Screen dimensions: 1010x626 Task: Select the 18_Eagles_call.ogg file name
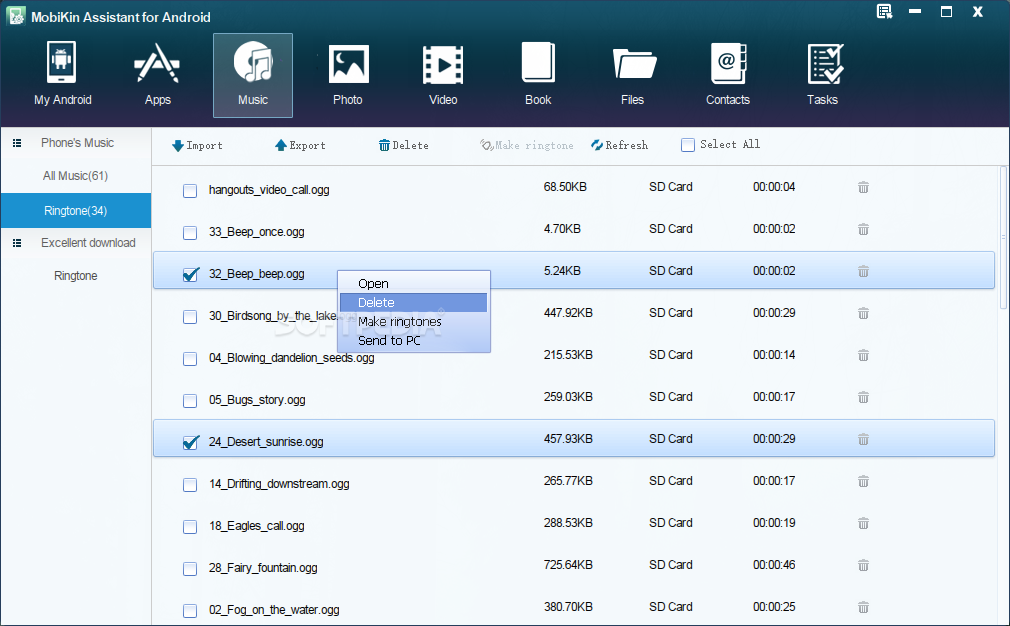(256, 526)
